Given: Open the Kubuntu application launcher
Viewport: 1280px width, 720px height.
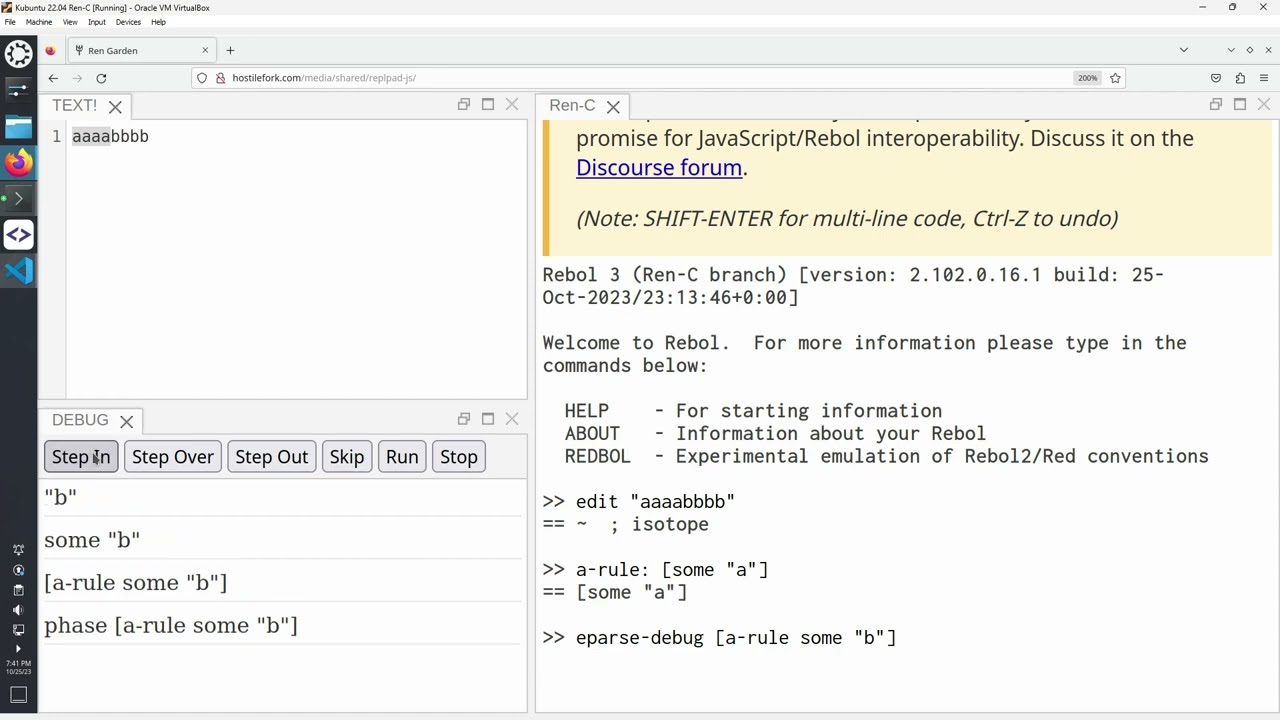Looking at the screenshot, I should pyautogui.click(x=18, y=54).
